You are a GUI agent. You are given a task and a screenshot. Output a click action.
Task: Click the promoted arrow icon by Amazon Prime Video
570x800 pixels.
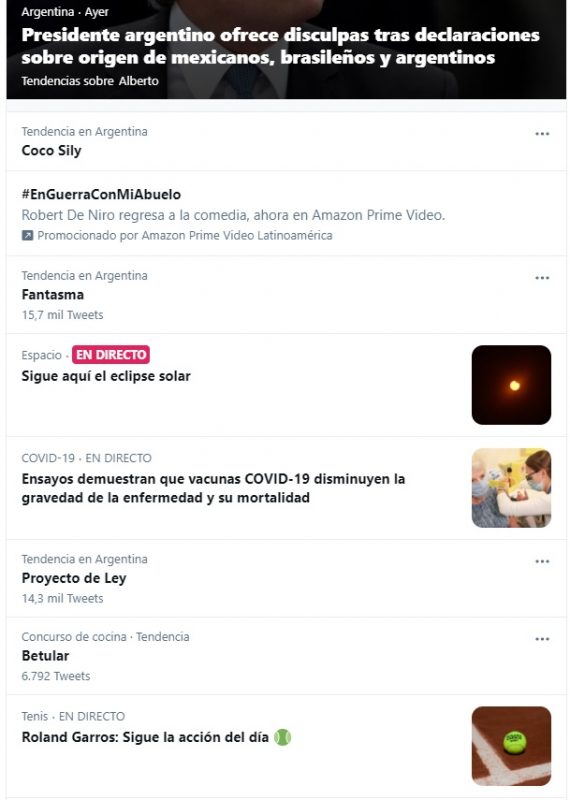[x=27, y=235]
